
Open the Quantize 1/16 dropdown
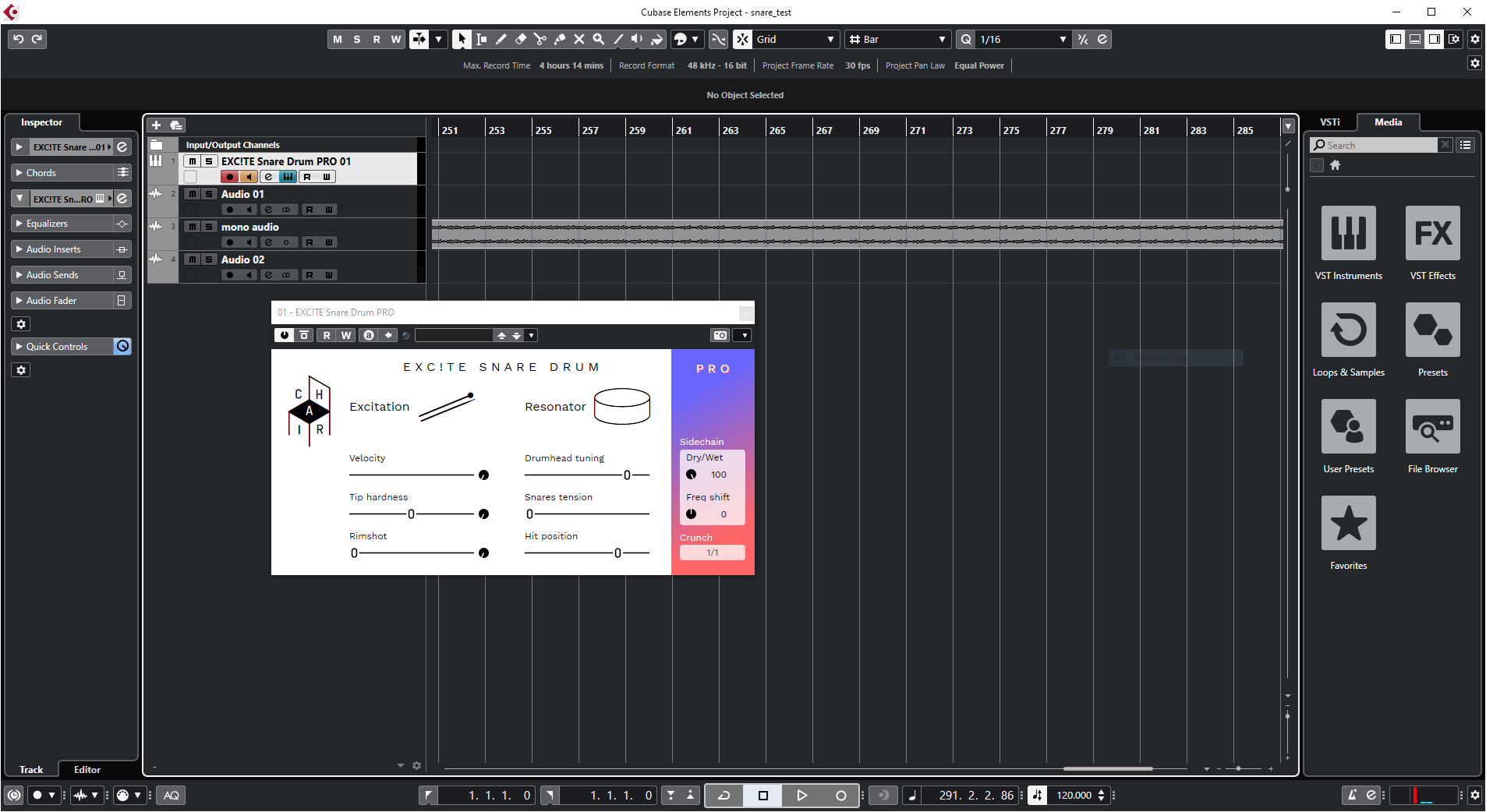pos(1023,39)
